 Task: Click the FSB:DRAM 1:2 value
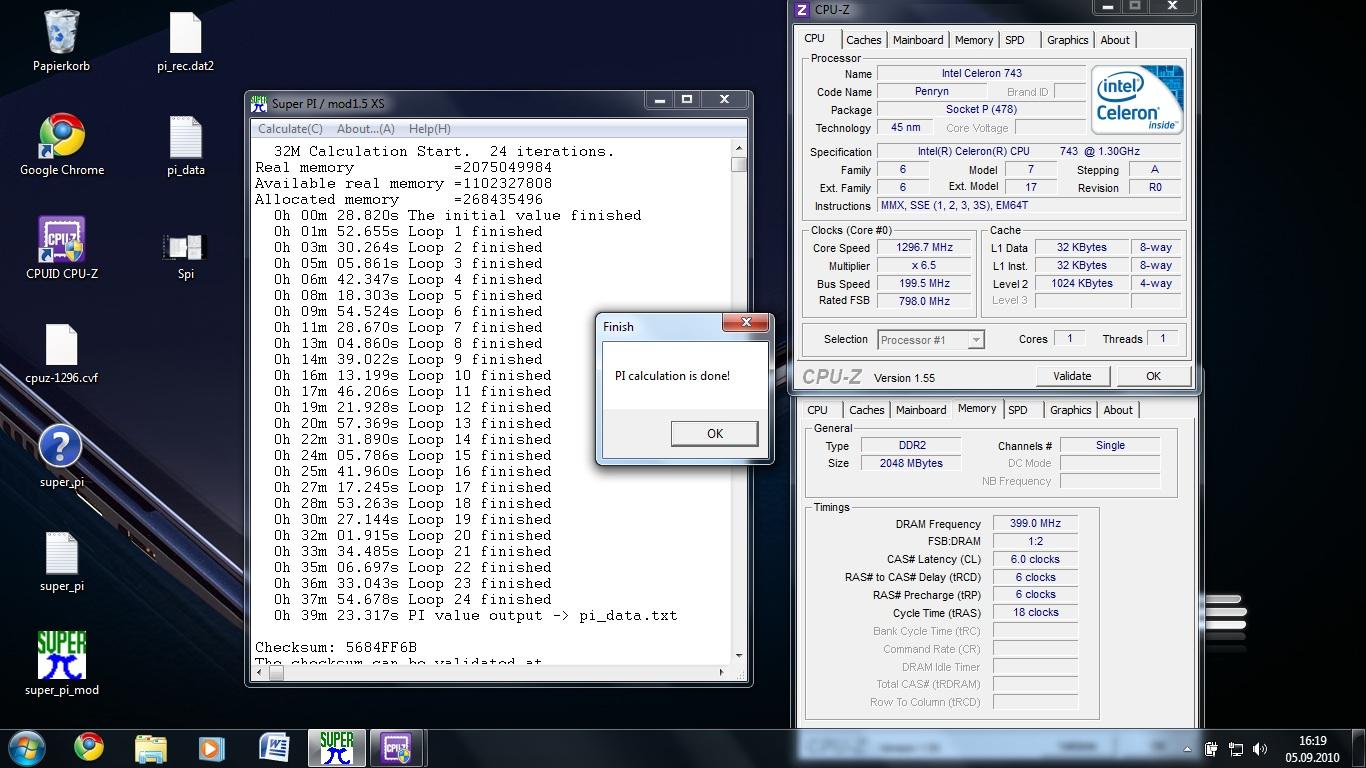pyautogui.click(x=1035, y=541)
